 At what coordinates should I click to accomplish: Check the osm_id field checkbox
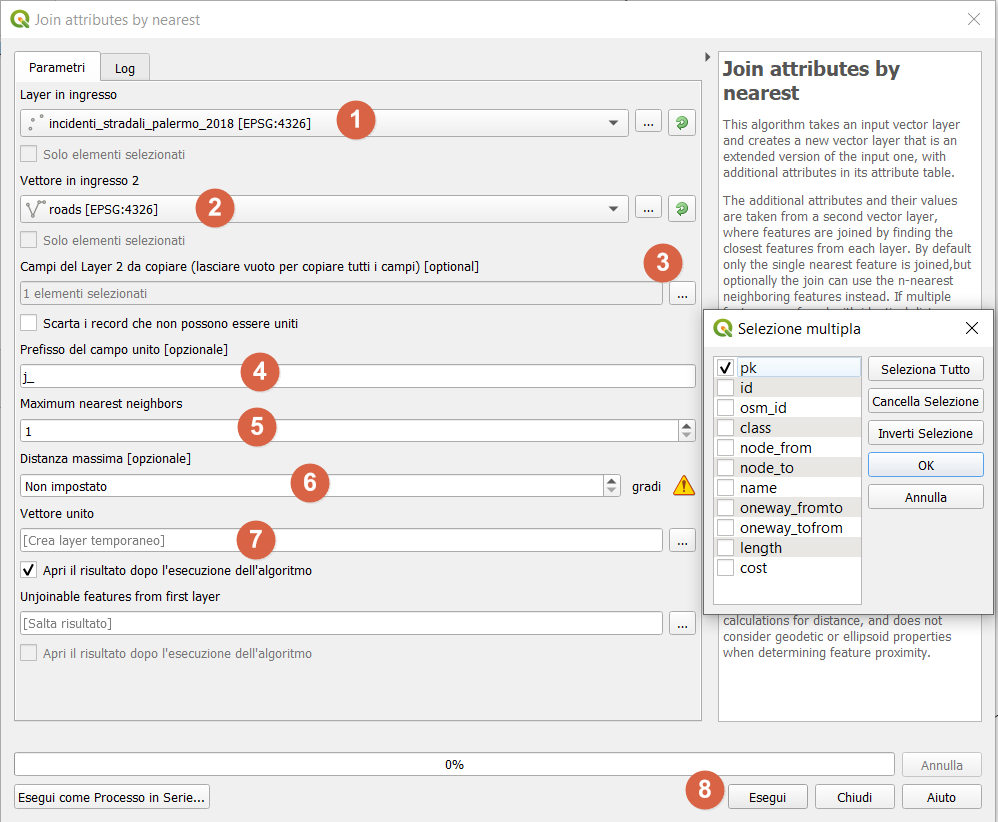[x=726, y=408]
